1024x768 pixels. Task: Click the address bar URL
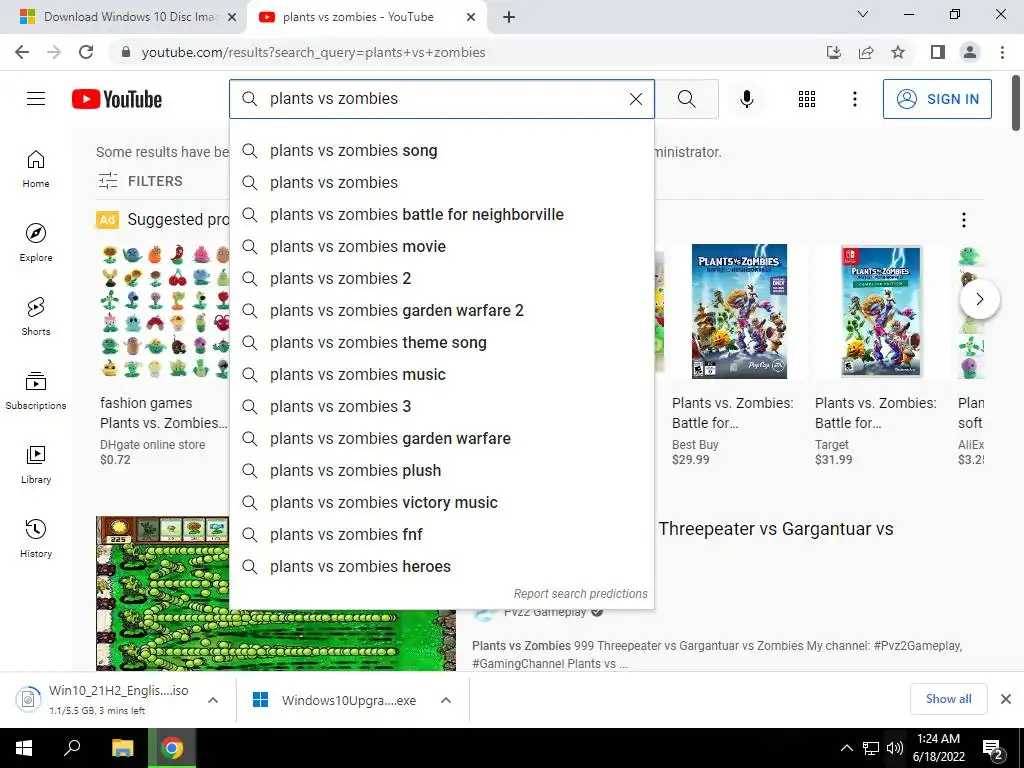(x=313, y=52)
